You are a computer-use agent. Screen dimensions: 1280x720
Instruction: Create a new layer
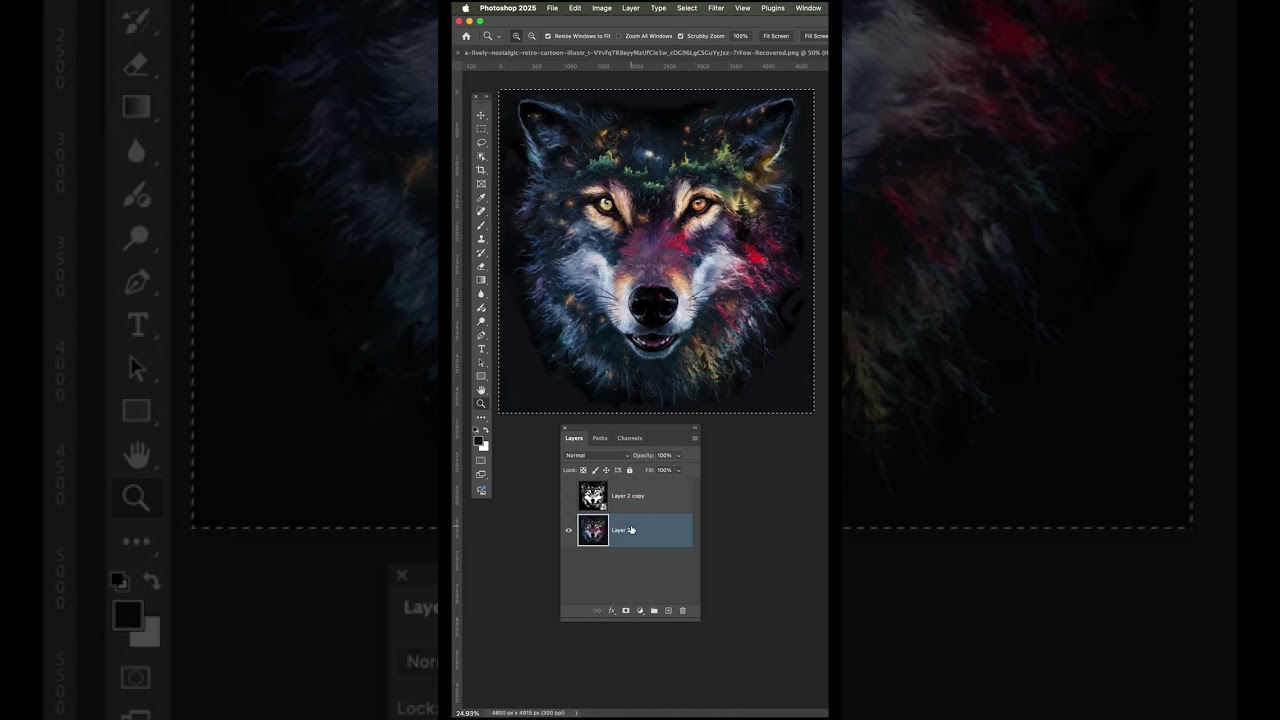pyautogui.click(x=668, y=611)
